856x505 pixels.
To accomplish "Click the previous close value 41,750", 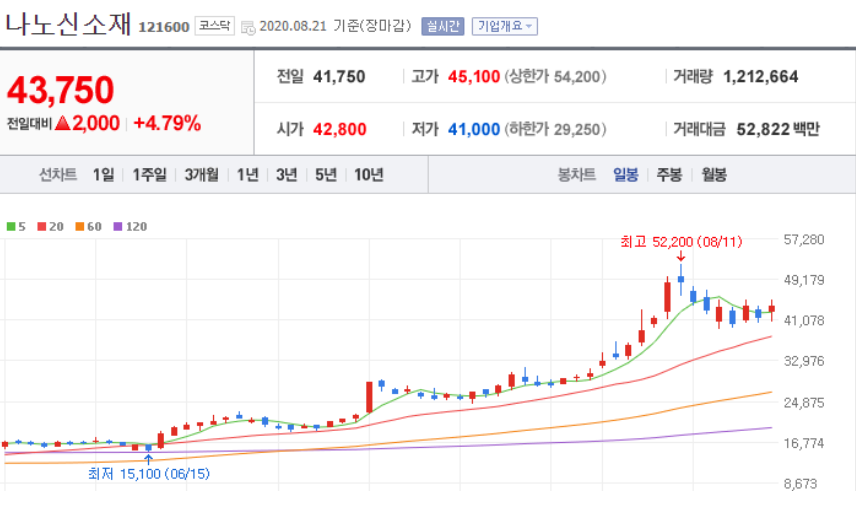I will pos(339,77).
